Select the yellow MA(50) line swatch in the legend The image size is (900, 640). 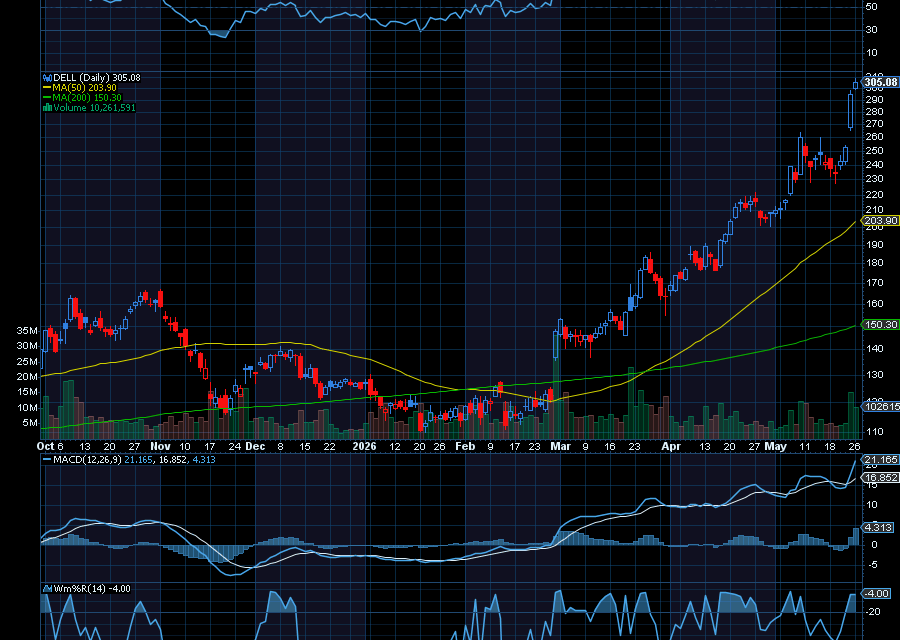point(47,88)
